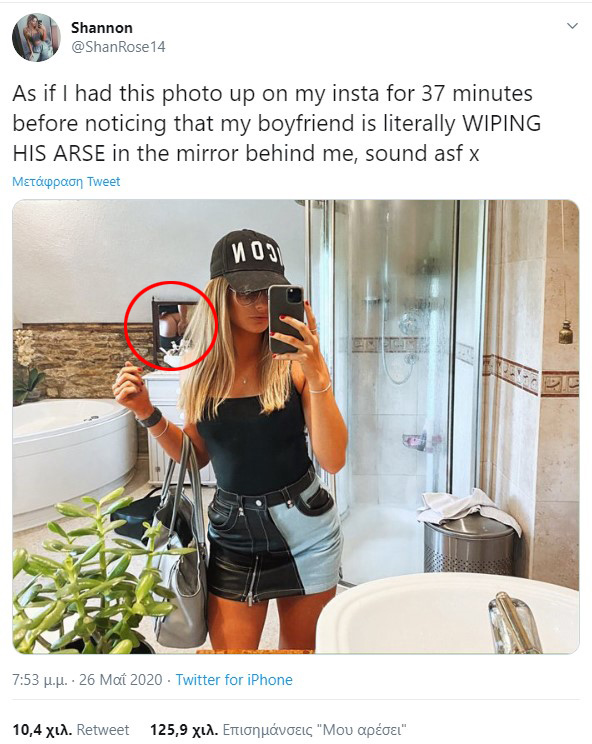View the 10,4 χιλ. retweet count

click(42, 729)
